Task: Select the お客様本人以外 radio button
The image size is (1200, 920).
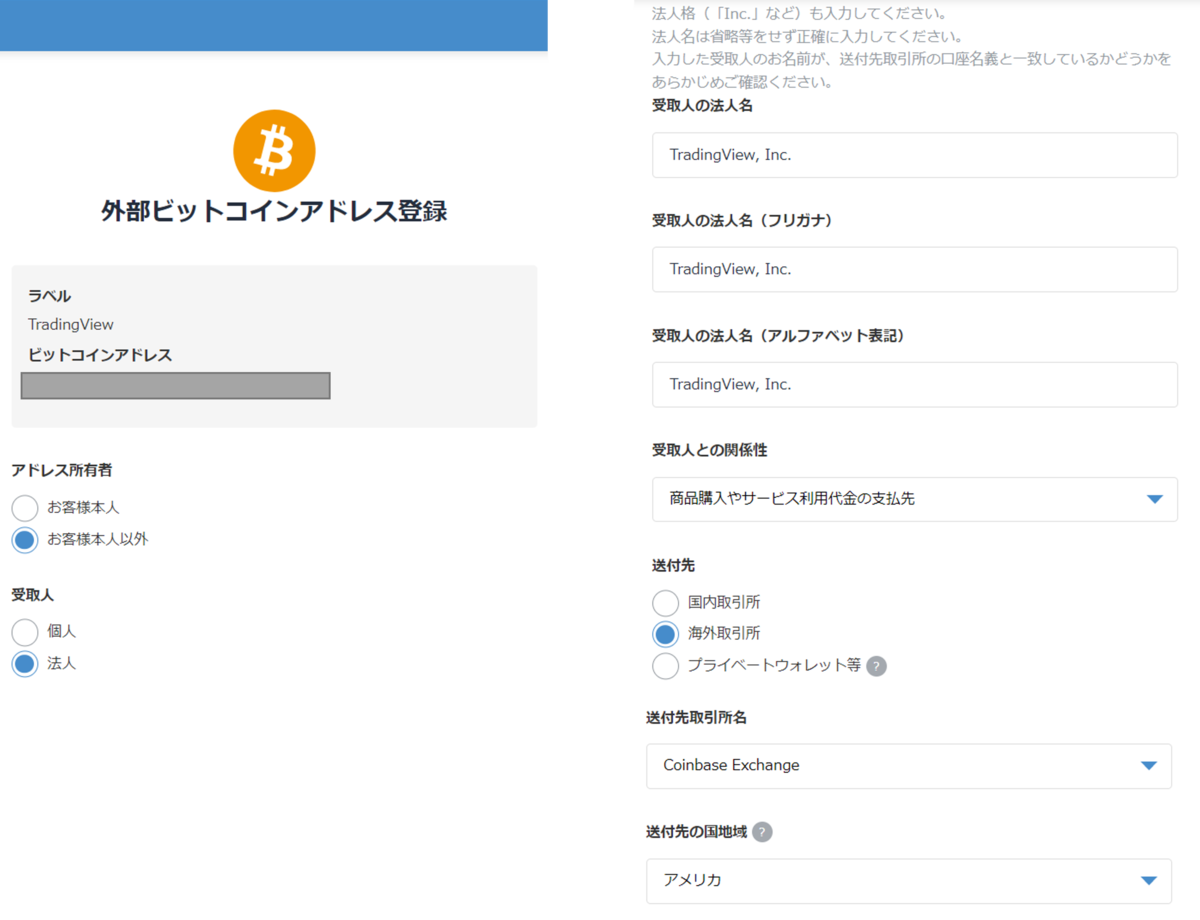Action: [x=25, y=539]
